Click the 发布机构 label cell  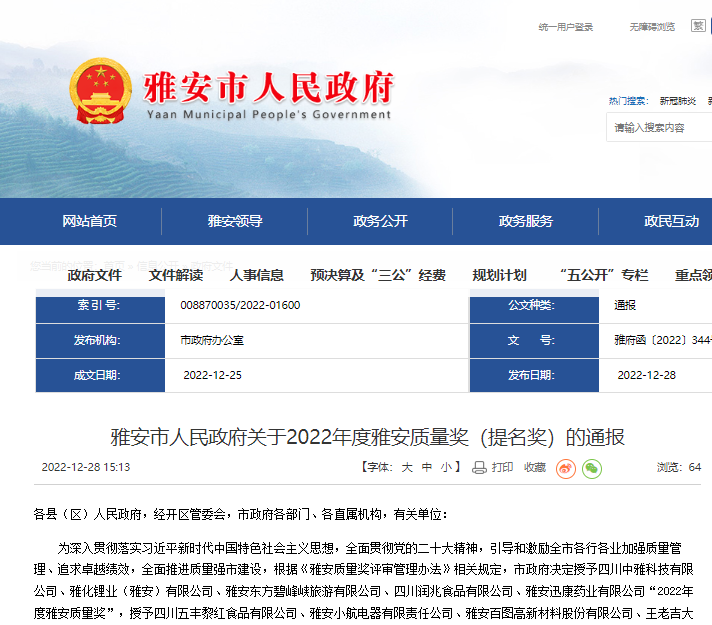point(100,341)
